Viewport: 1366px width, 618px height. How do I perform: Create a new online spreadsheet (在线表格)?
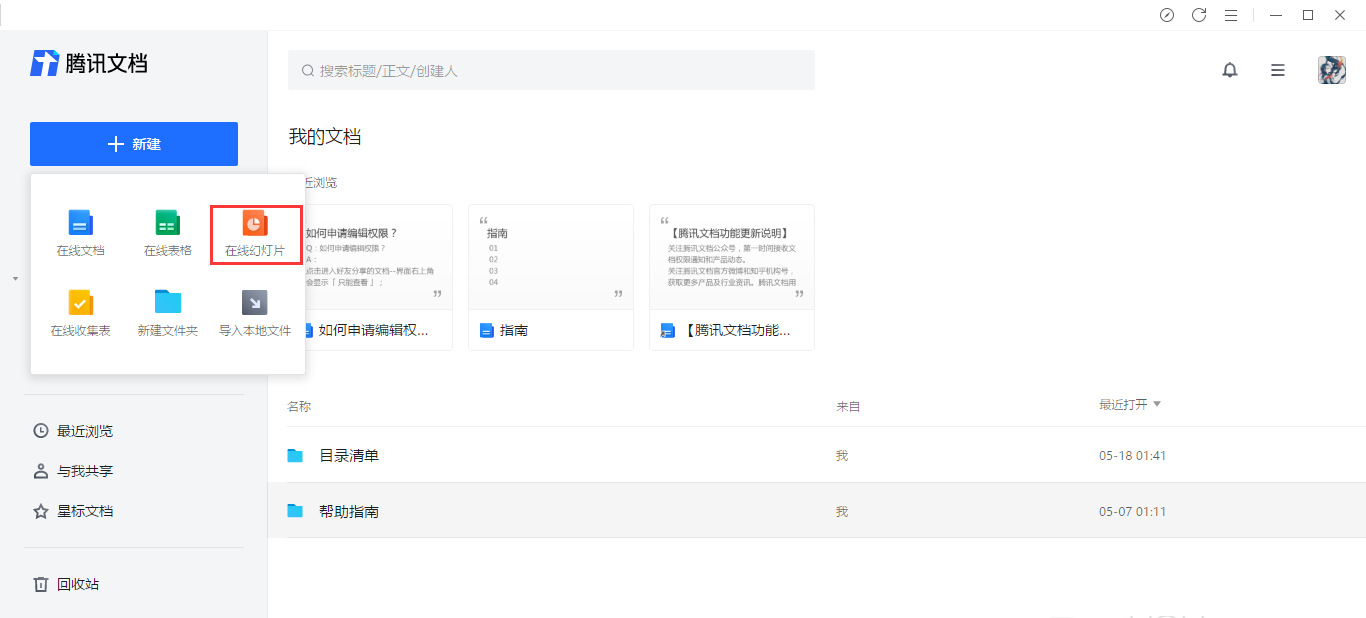click(167, 233)
